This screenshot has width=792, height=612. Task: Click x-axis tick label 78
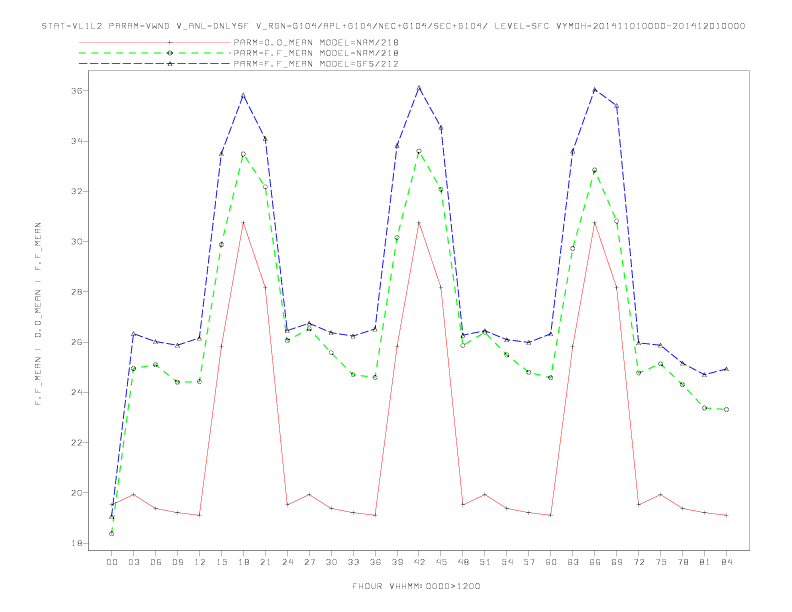pyautogui.click(x=683, y=562)
